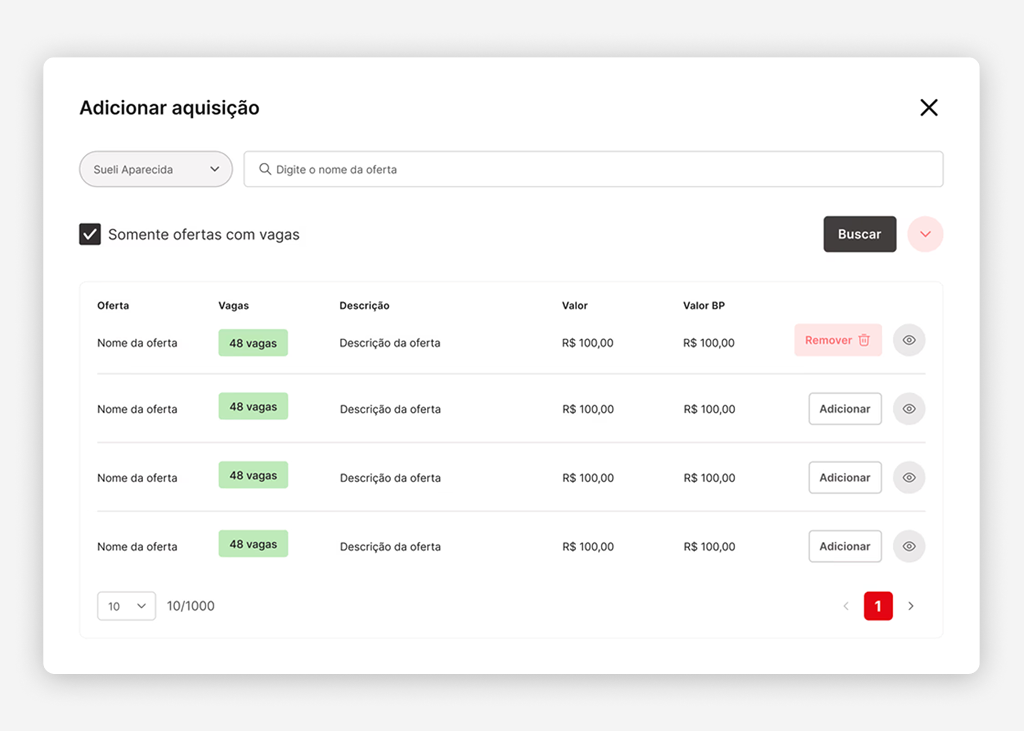Image resolution: width=1024 pixels, height=731 pixels.
Task: Click Adicionar on the fourth offer
Action: (845, 547)
